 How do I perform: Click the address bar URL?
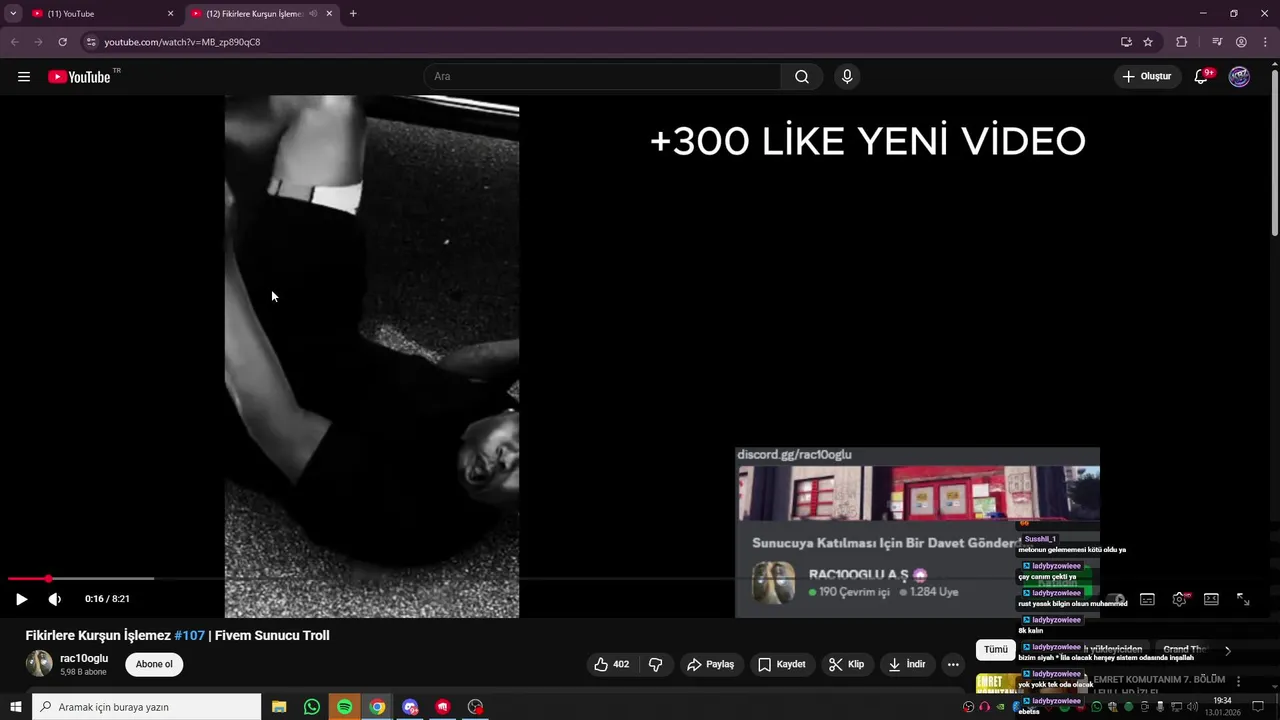tap(182, 42)
